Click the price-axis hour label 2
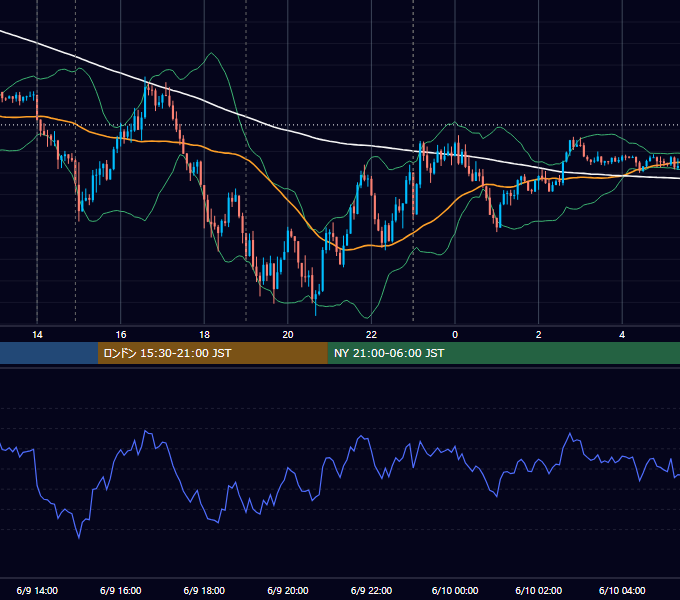 tap(539, 335)
